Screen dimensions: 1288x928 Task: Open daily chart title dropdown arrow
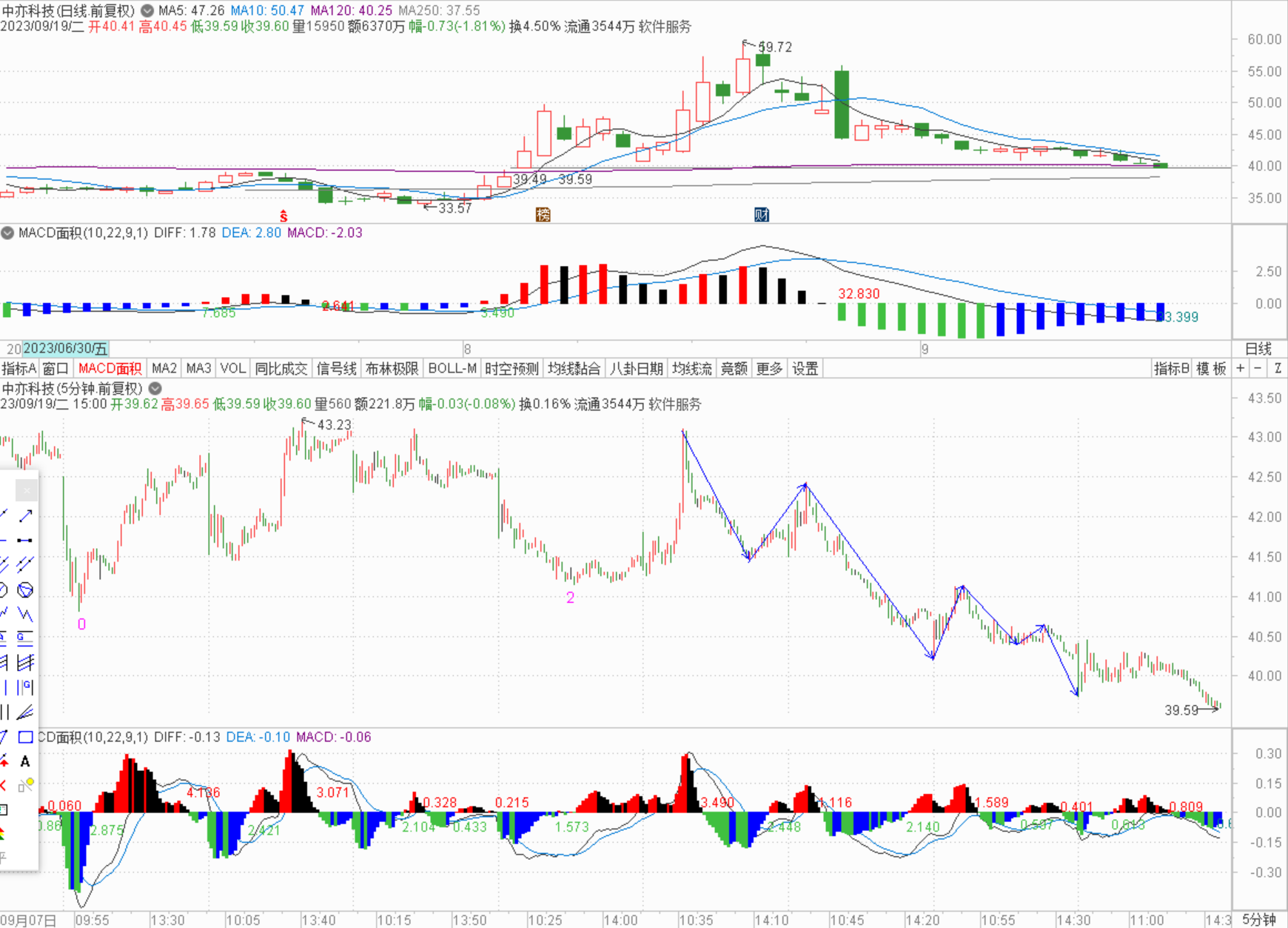click(x=147, y=10)
